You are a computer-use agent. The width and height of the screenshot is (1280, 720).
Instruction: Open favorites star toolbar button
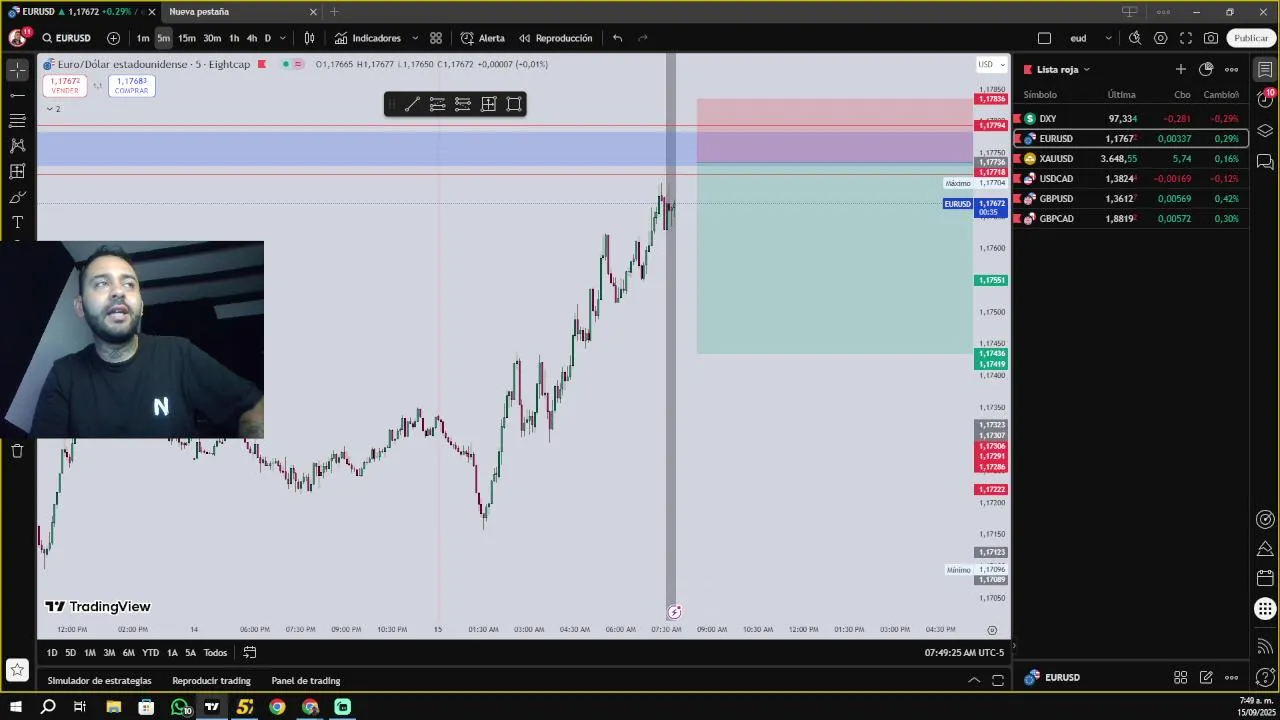pos(17,669)
